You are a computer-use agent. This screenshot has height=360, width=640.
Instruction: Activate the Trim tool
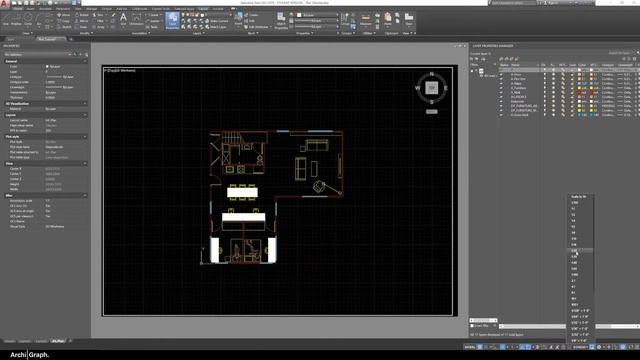(x=99, y=15)
